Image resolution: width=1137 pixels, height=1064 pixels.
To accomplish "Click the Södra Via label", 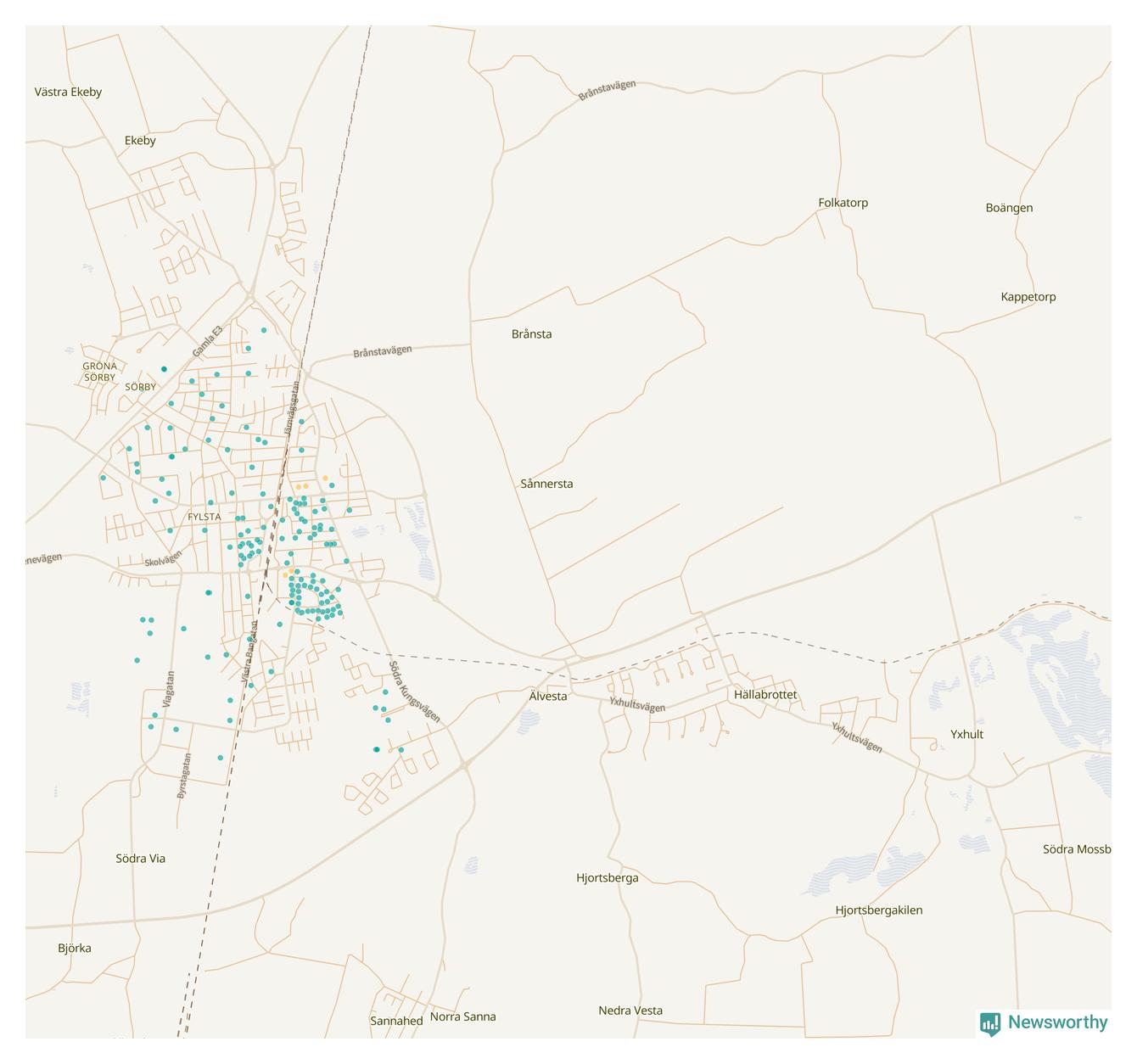I will (141, 859).
